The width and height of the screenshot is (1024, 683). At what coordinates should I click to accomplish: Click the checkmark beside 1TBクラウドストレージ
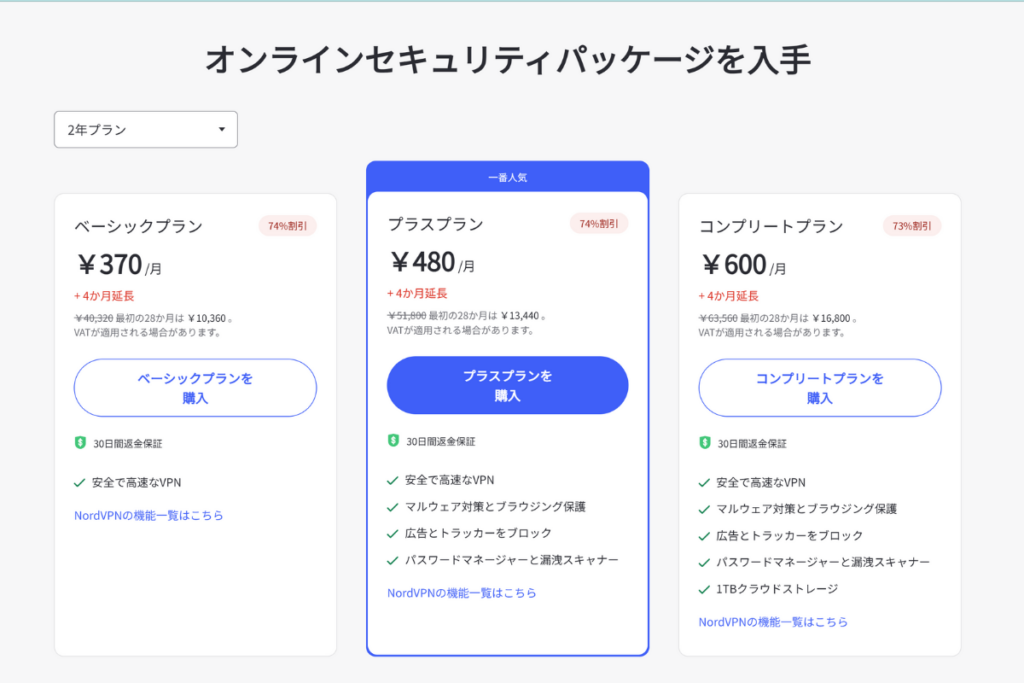(x=705, y=589)
